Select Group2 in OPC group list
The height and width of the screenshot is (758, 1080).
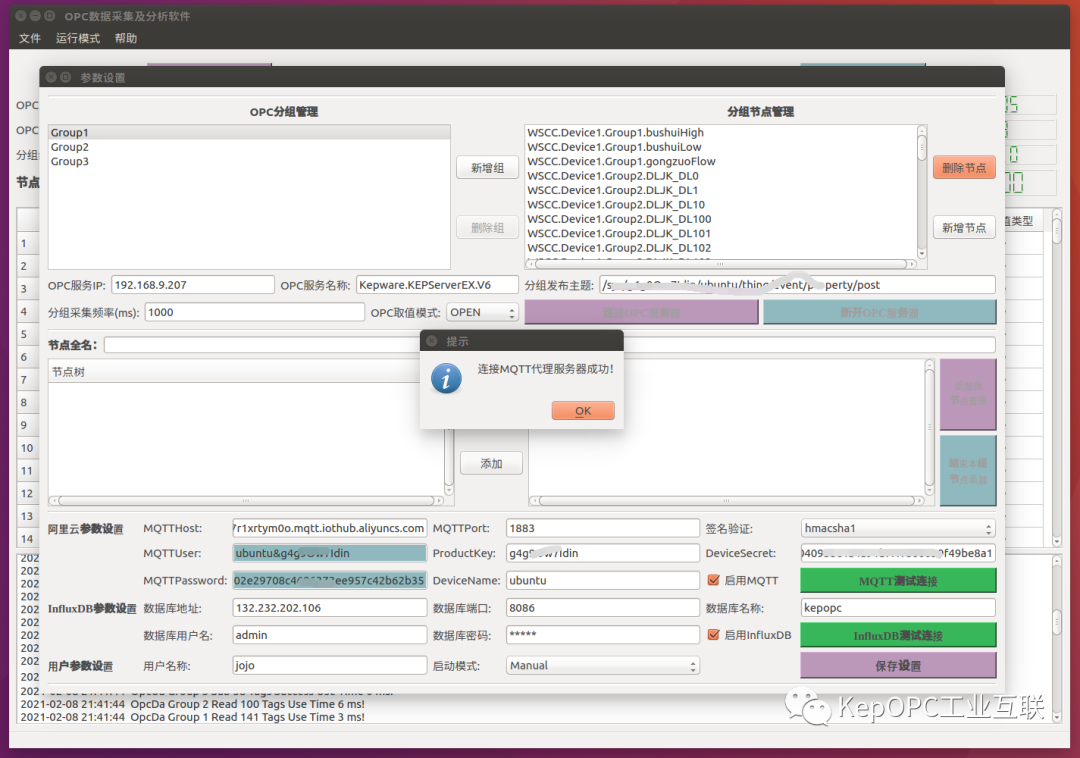(249, 147)
